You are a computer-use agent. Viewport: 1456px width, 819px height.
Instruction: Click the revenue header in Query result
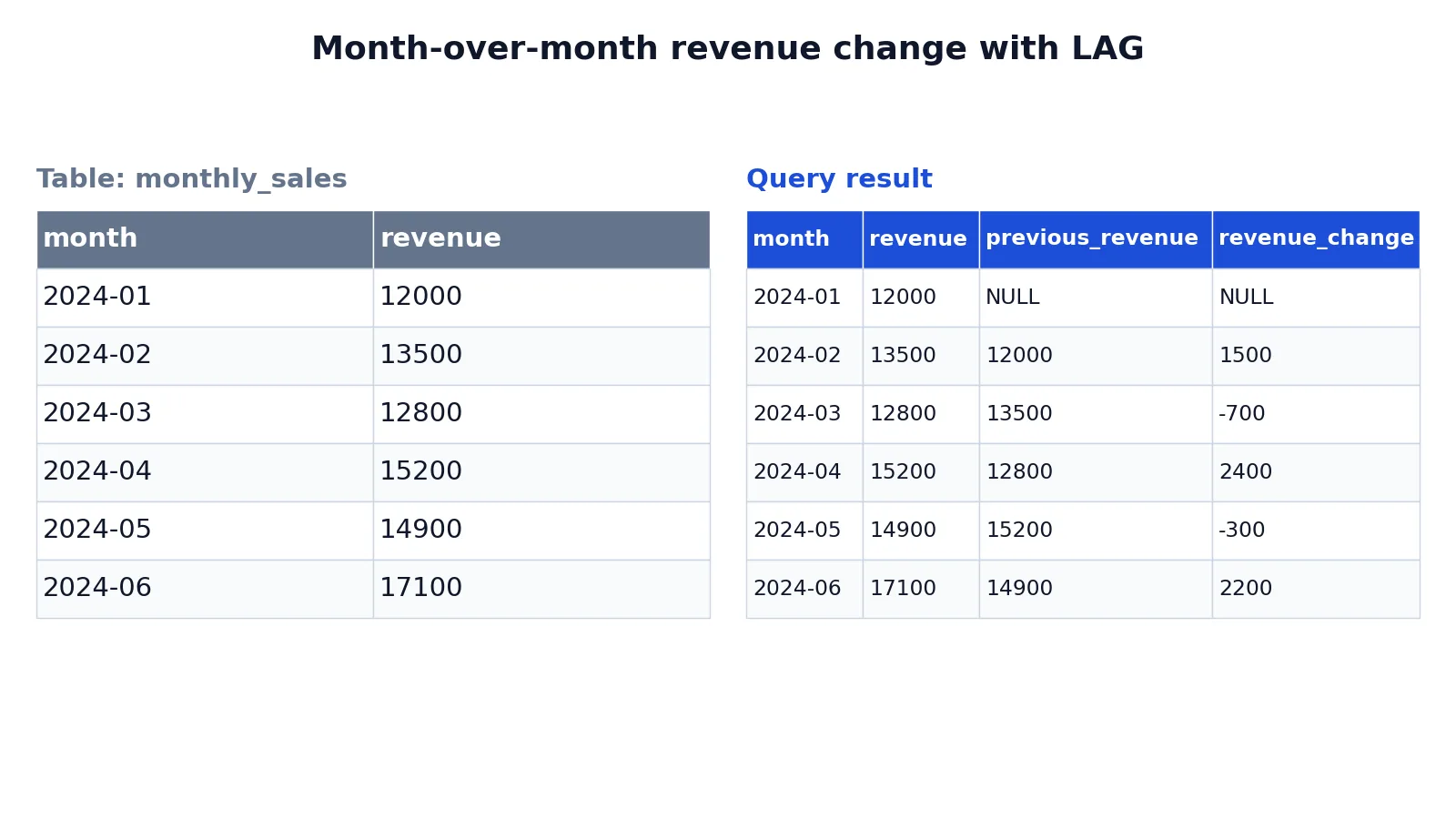point(921,239)
